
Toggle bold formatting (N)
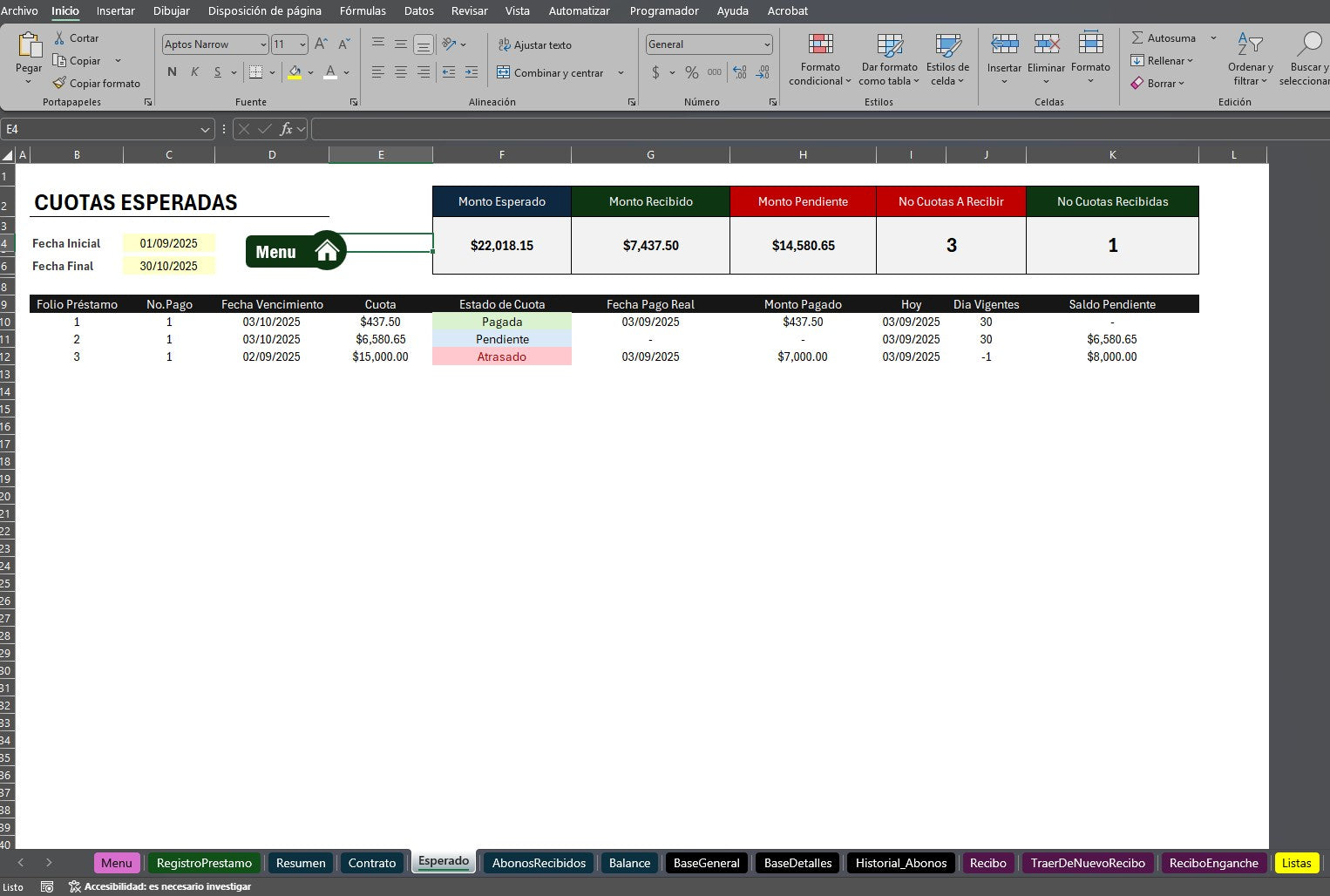point(172,72)
